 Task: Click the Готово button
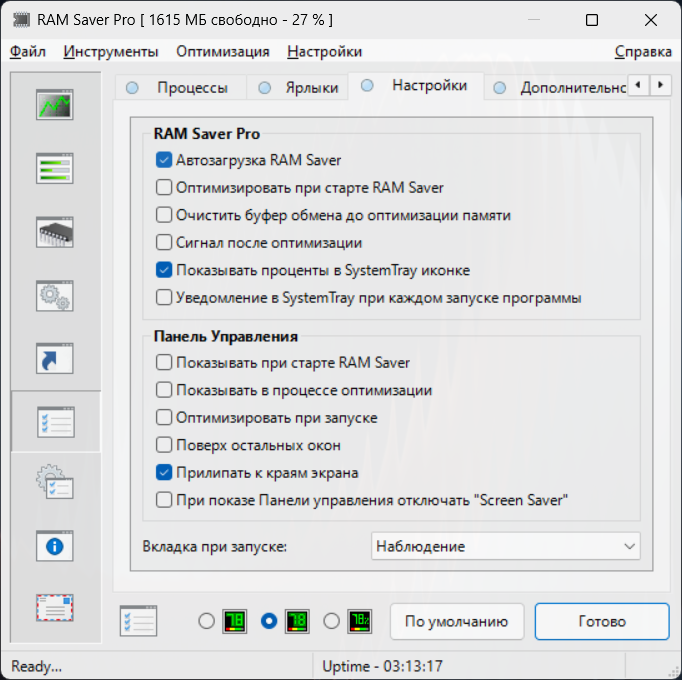(602, 621)
